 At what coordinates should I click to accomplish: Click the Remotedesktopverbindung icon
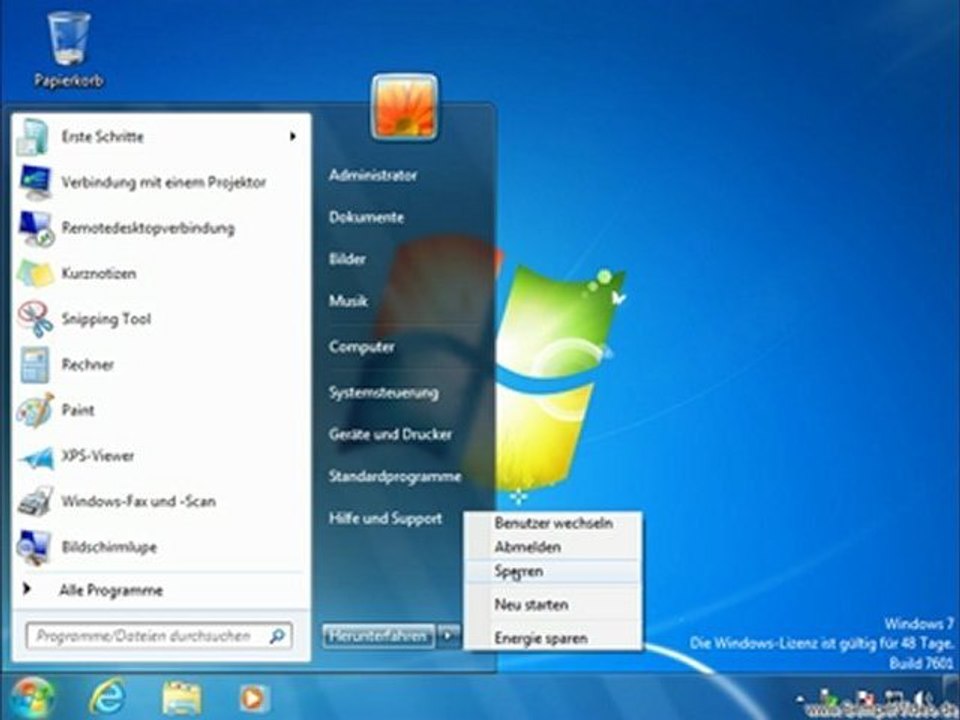pos(36,228)
